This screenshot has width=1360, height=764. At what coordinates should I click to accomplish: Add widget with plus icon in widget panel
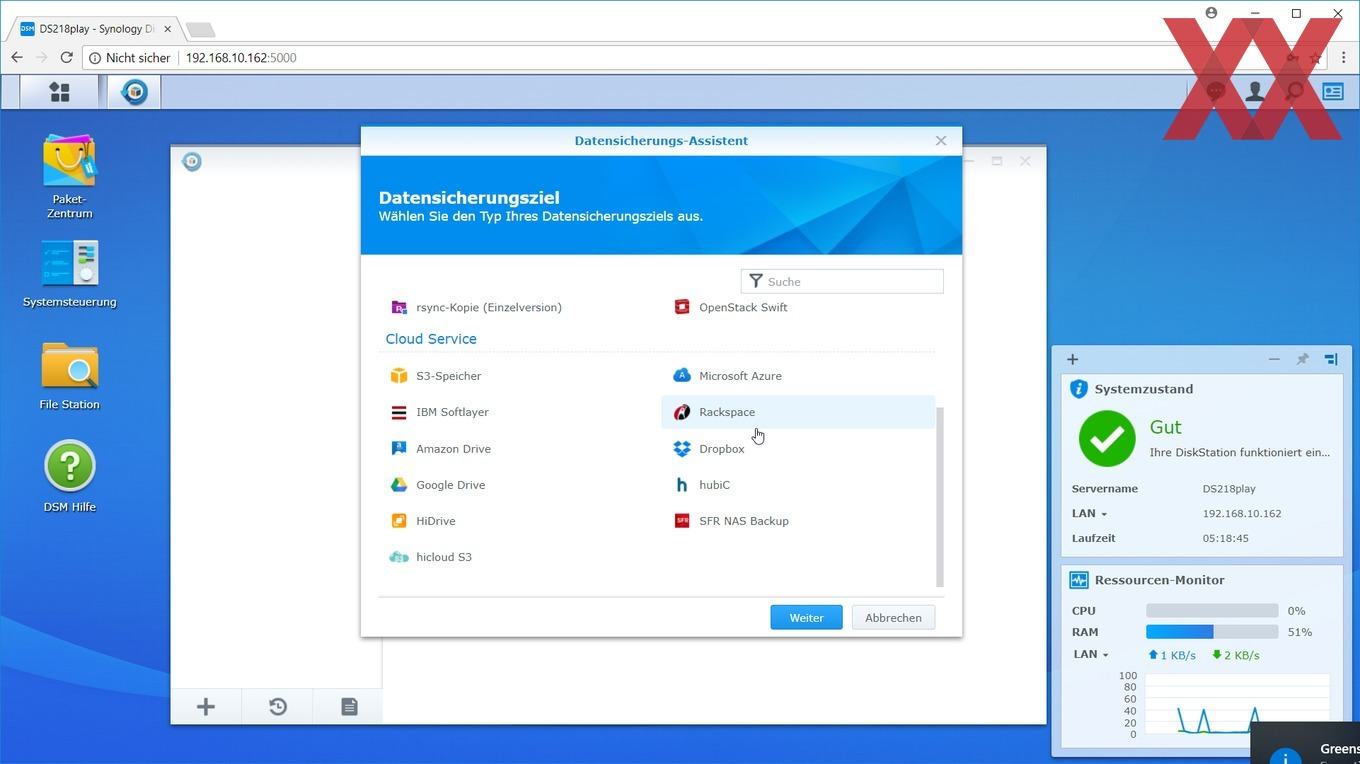tap(1072, 359)
